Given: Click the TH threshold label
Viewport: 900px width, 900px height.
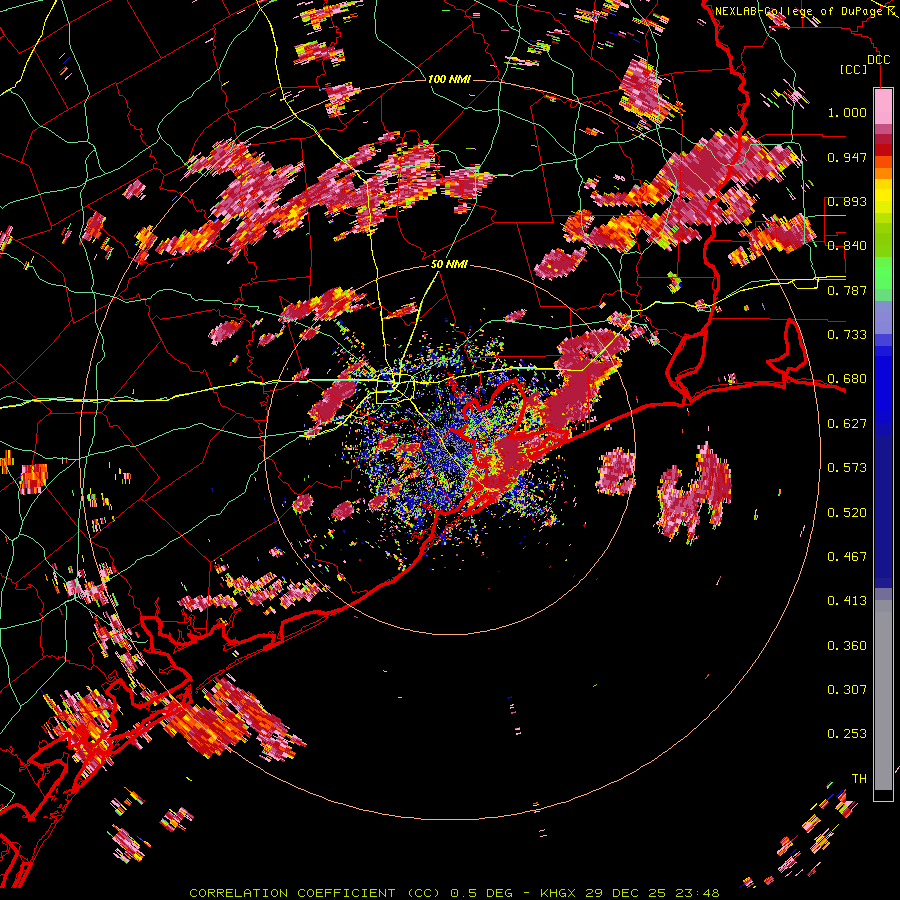Looking at the screenshot, I should click(859, 779).
